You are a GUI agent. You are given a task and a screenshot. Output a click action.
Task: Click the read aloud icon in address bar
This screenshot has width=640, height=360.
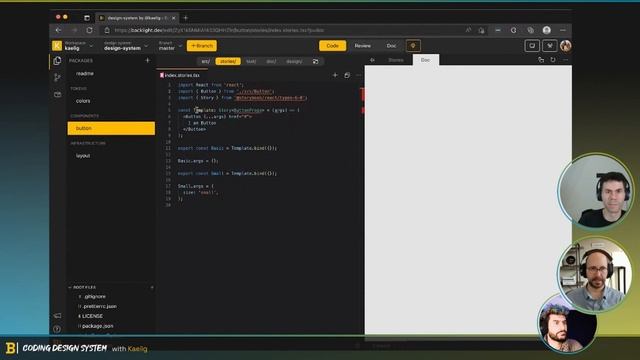point(468,30)
